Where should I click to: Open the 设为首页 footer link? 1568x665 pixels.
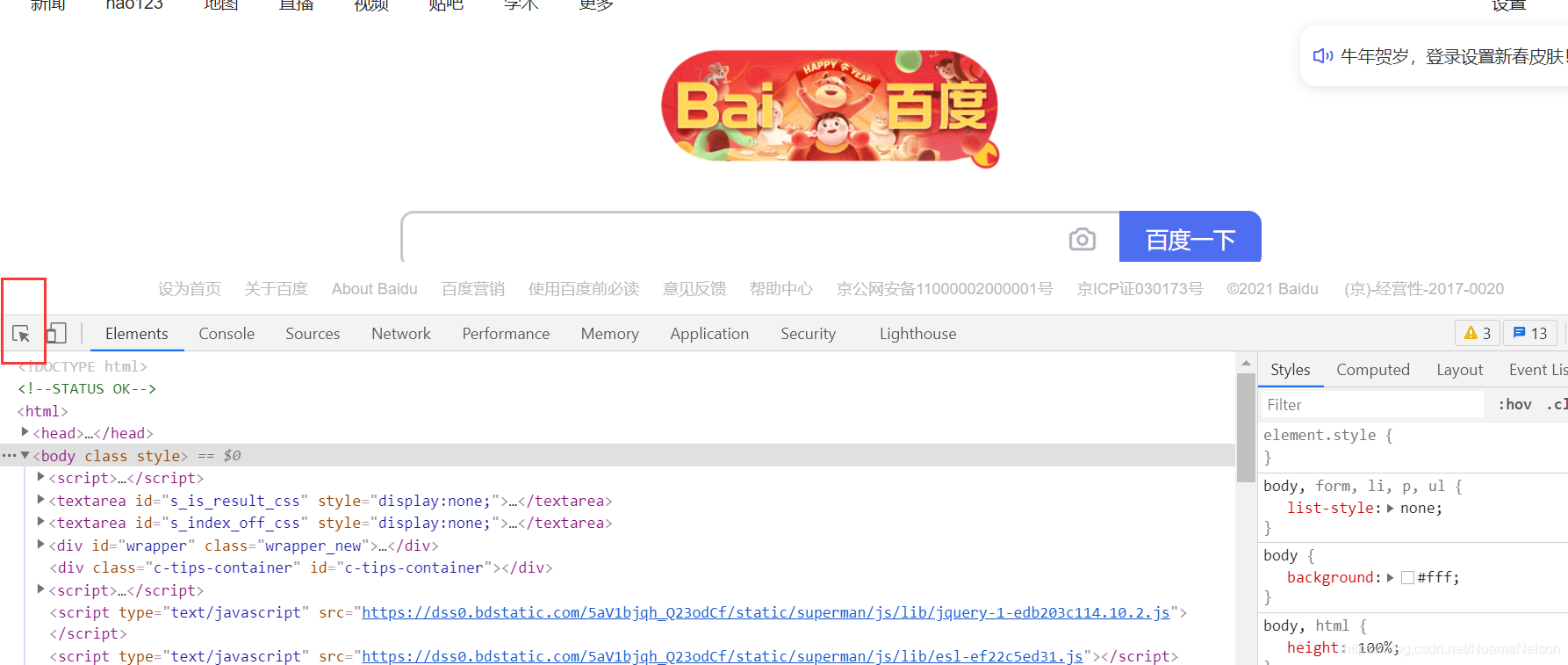coord(190,289)
